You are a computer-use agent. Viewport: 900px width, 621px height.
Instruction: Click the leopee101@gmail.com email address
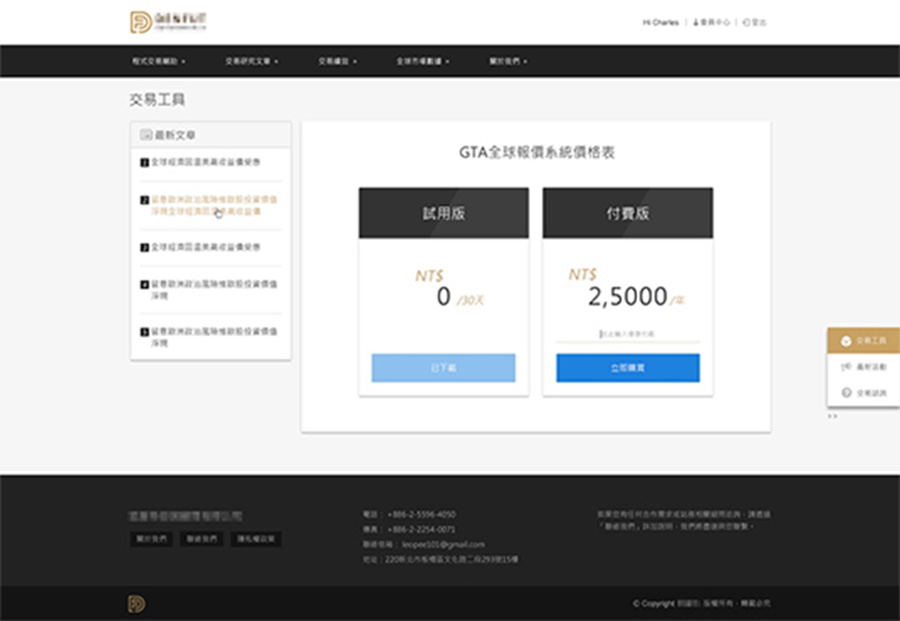[x=443, y=544]
